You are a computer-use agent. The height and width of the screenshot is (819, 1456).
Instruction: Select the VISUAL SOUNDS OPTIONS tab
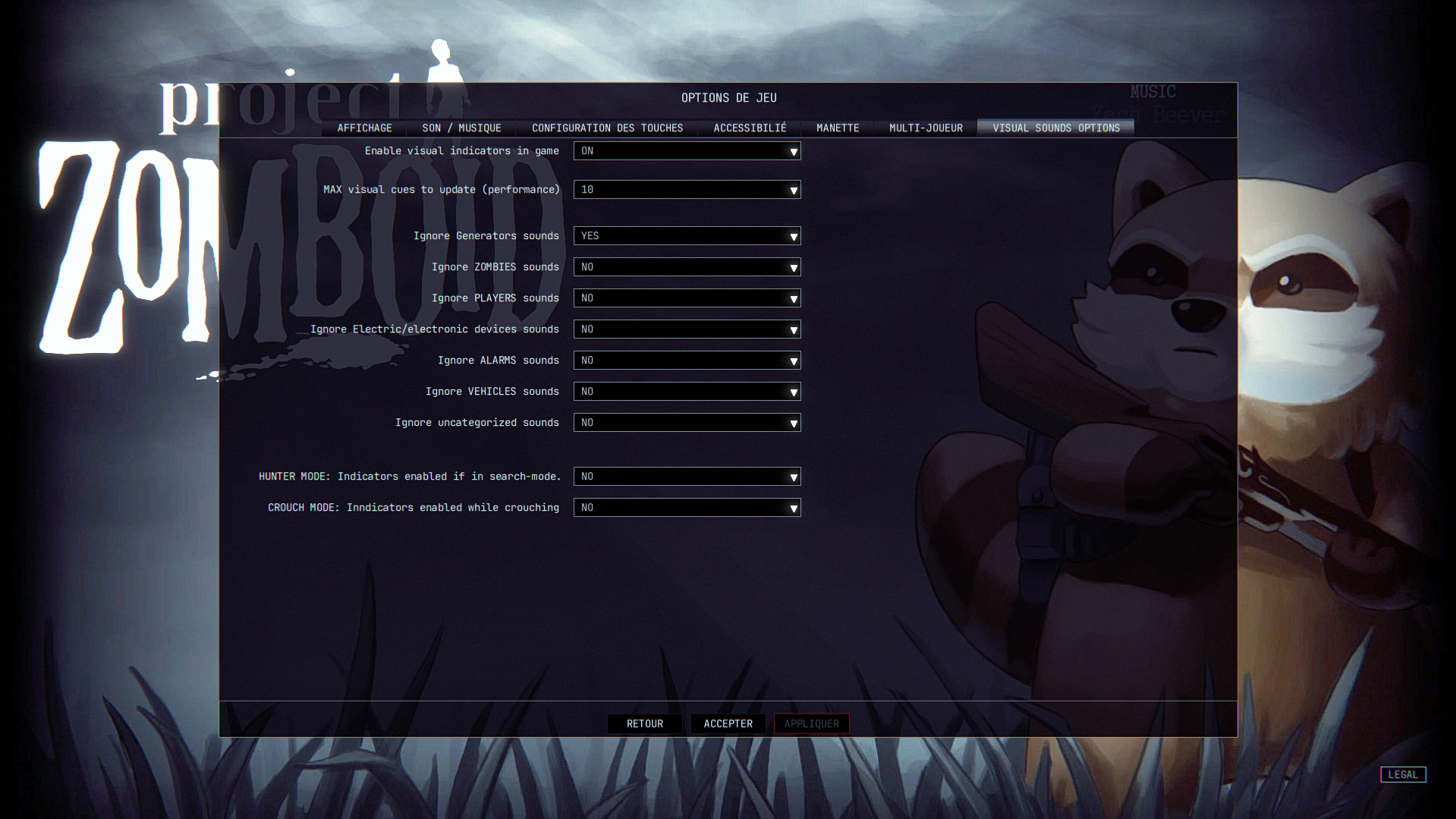point(1056,128)
